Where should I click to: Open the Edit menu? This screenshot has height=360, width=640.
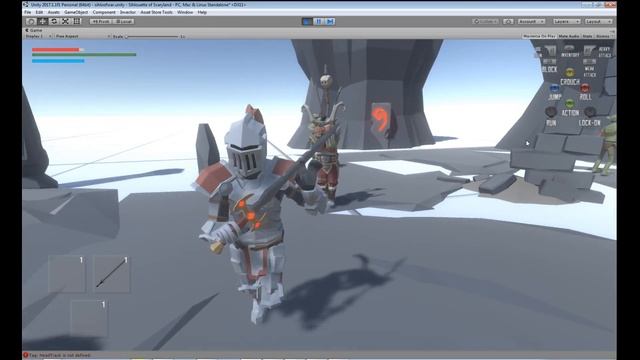point(39,12)
